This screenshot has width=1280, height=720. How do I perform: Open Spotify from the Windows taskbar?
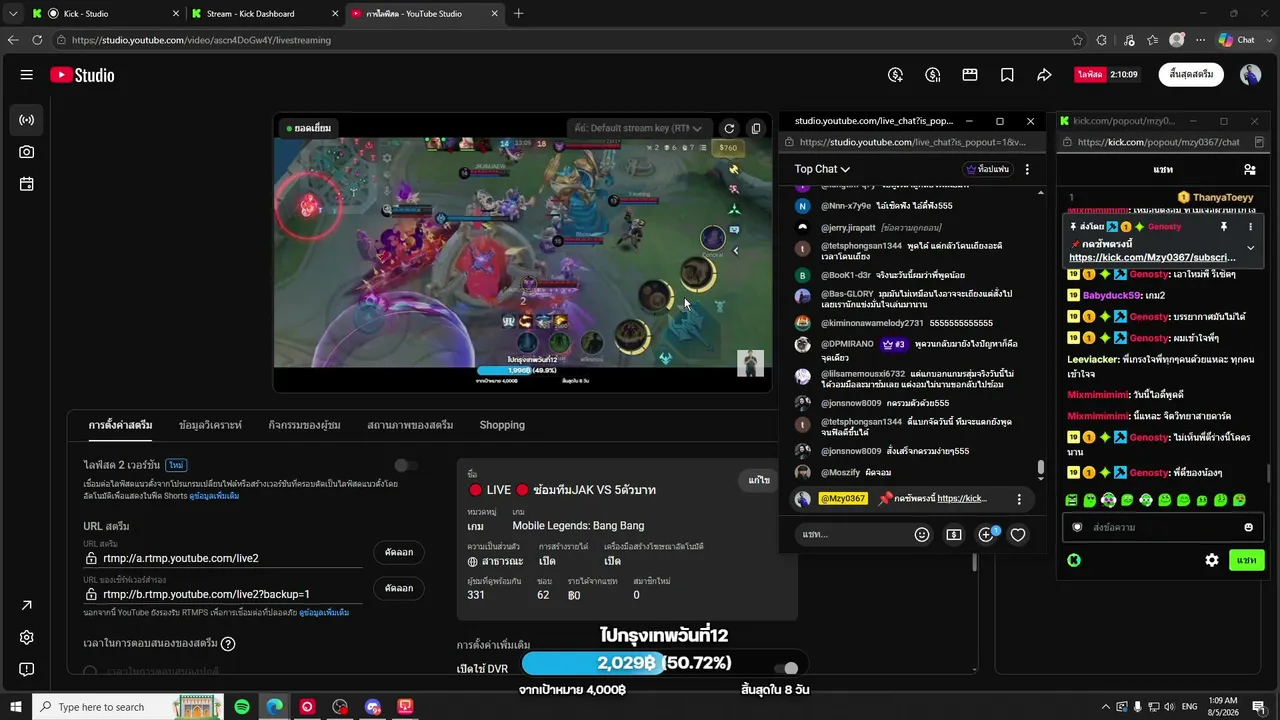pos(242,707)
